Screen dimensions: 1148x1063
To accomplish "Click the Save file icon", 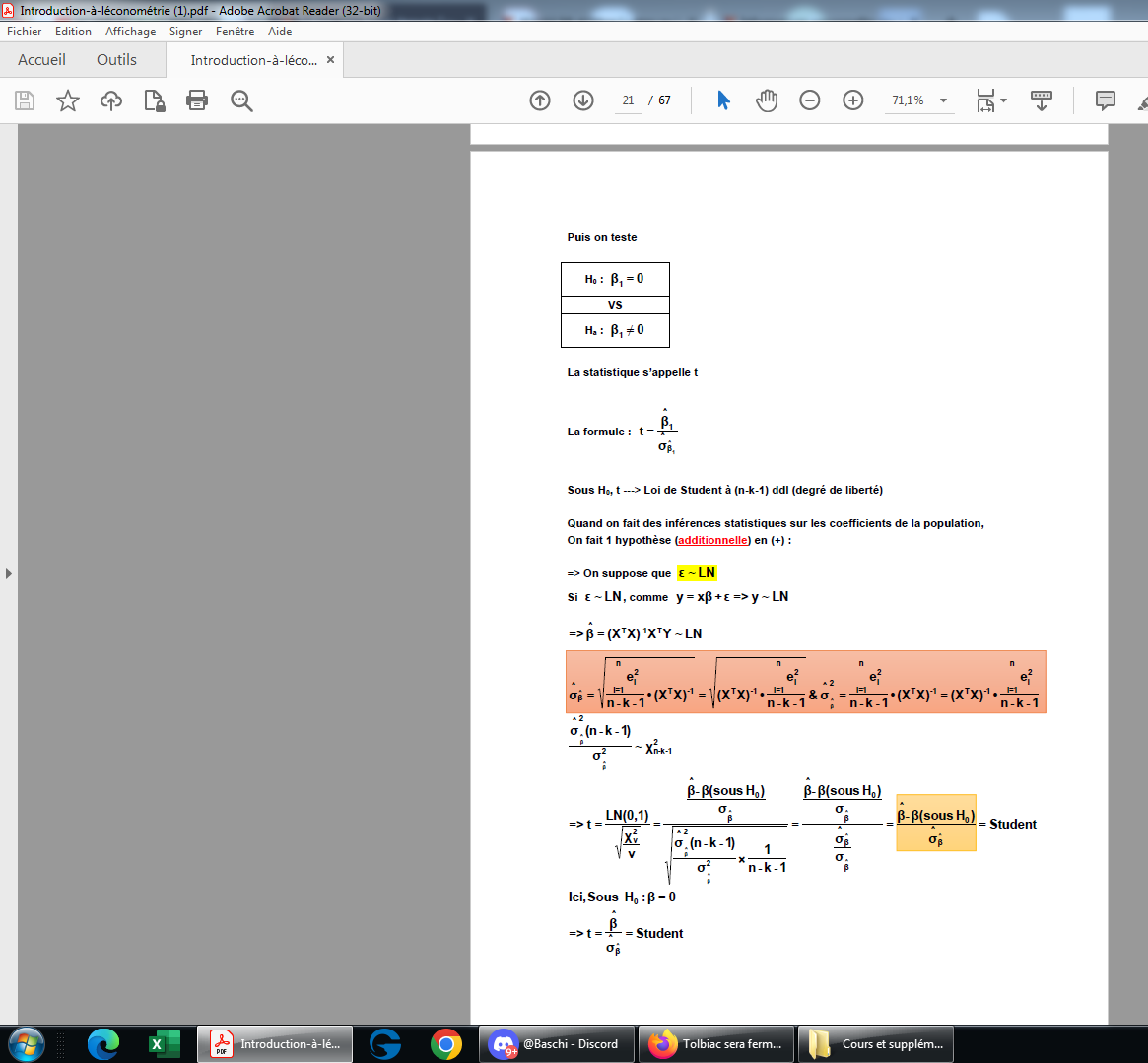I will (25, 100).
